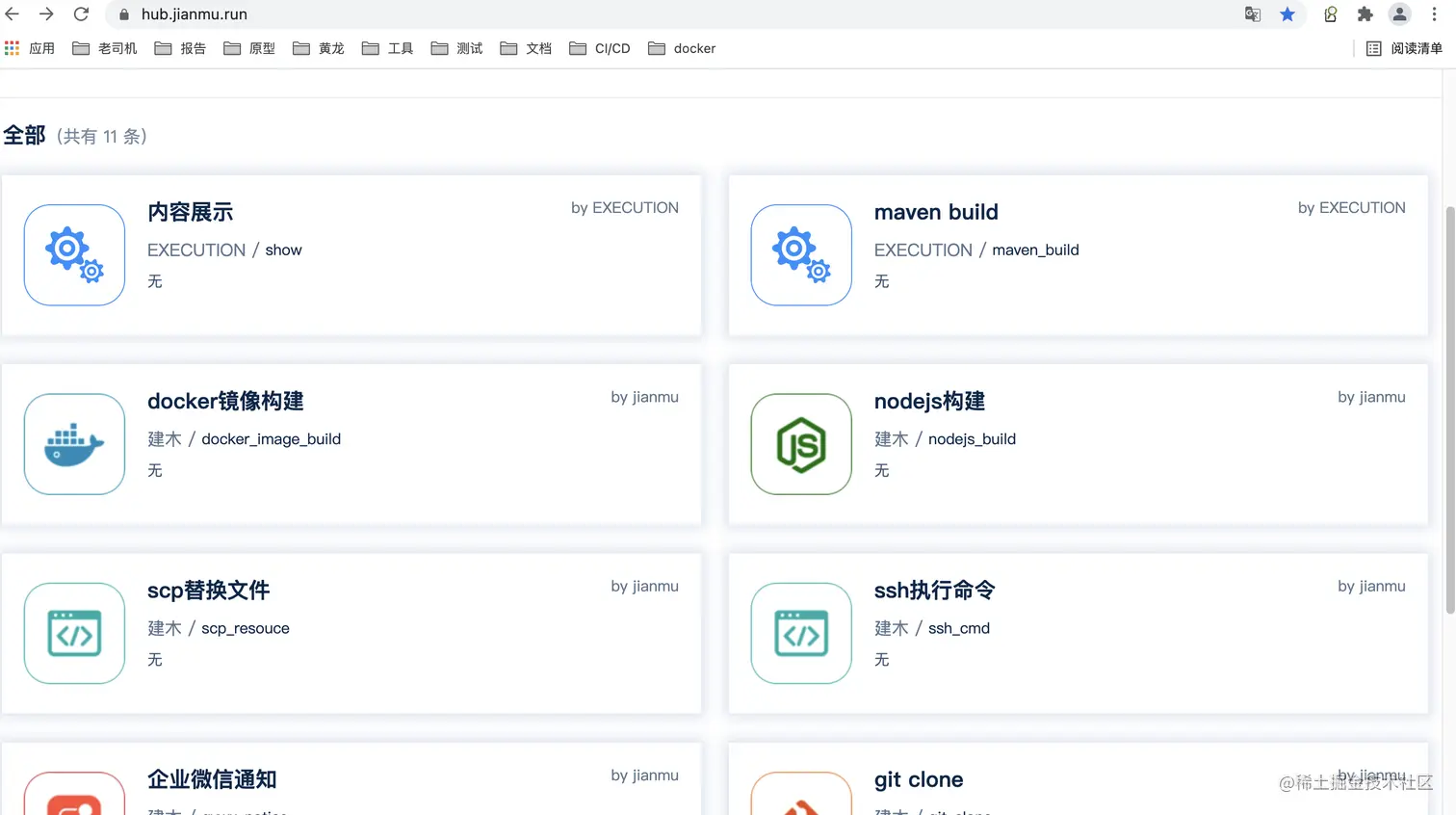Open the CI/CD bookmark folder

[600, 48]
